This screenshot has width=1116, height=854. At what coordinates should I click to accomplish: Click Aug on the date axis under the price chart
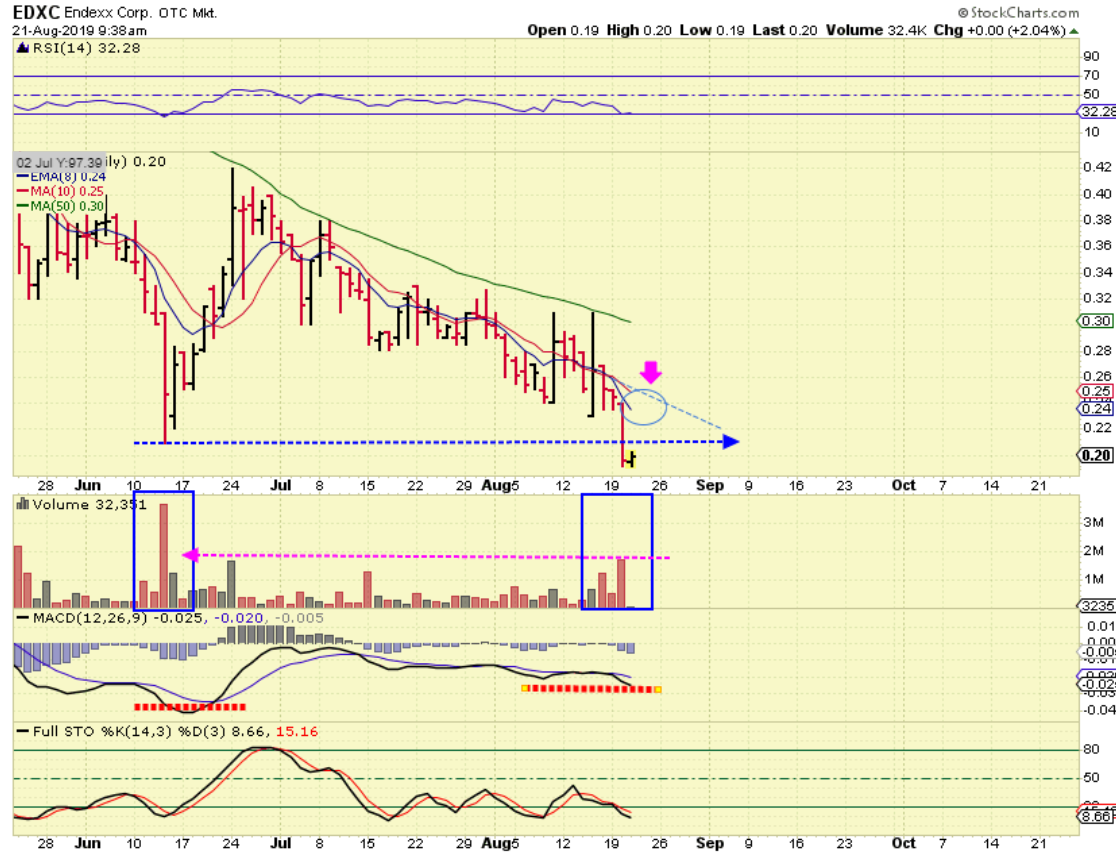495,485
